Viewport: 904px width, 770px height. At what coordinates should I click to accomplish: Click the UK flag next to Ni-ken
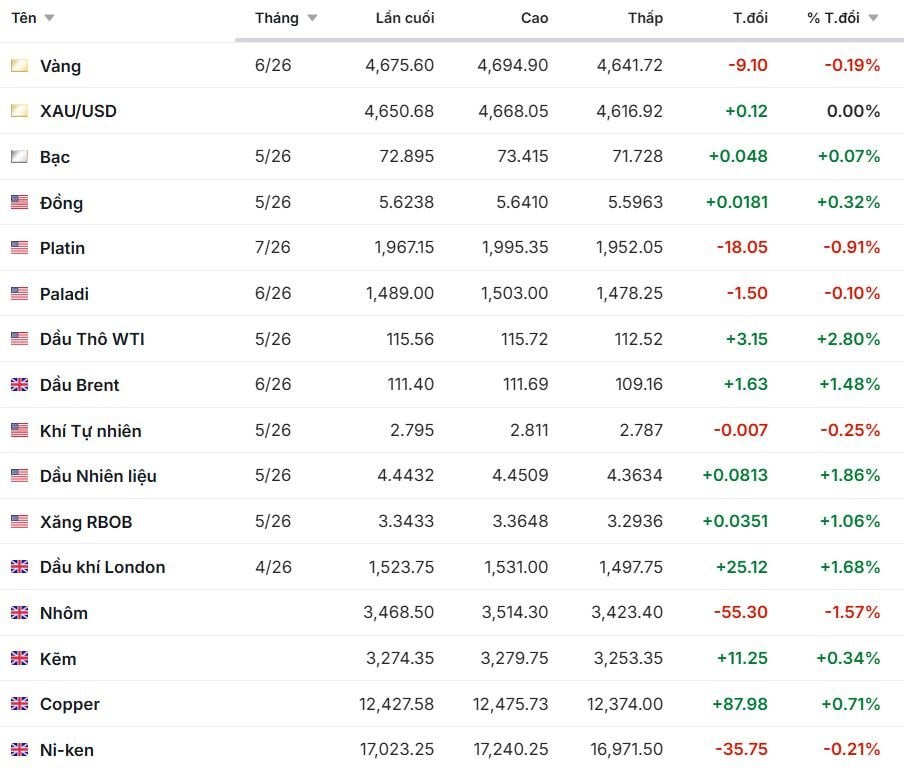(19, 750)
